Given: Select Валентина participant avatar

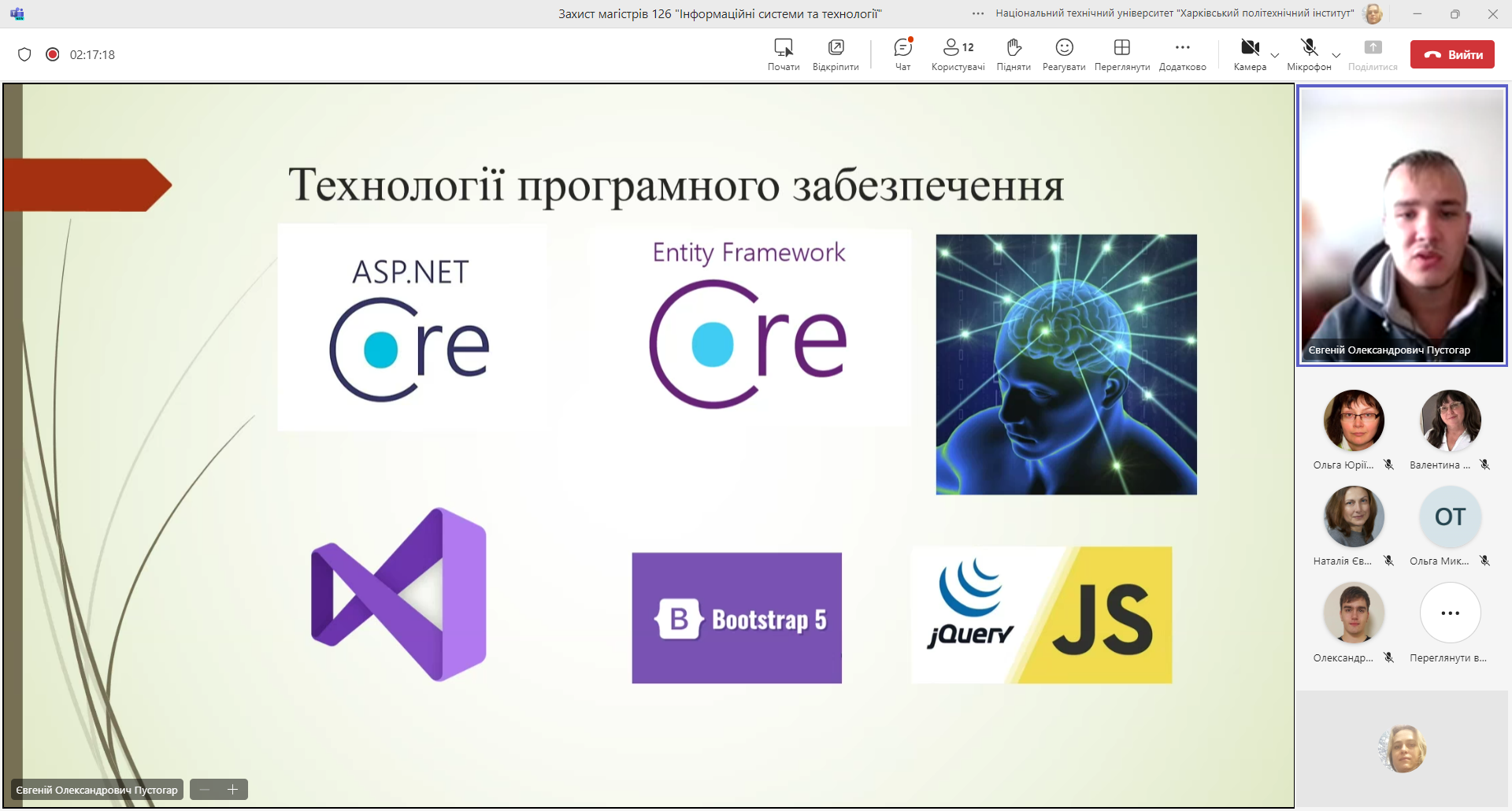Looking at the screenshot, I should (1451, 420).
